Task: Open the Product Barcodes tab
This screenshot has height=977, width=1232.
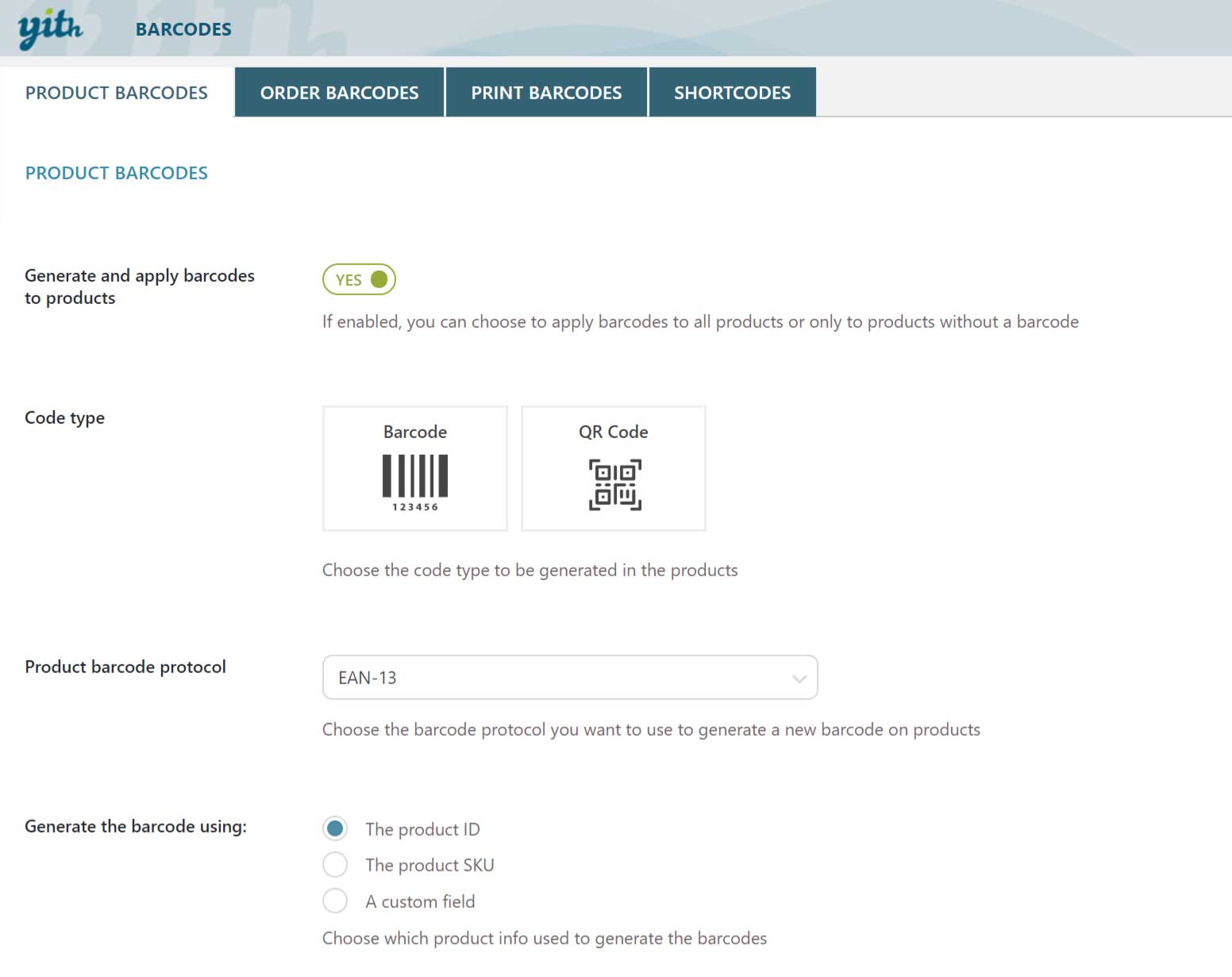Action: pos(117,93)
